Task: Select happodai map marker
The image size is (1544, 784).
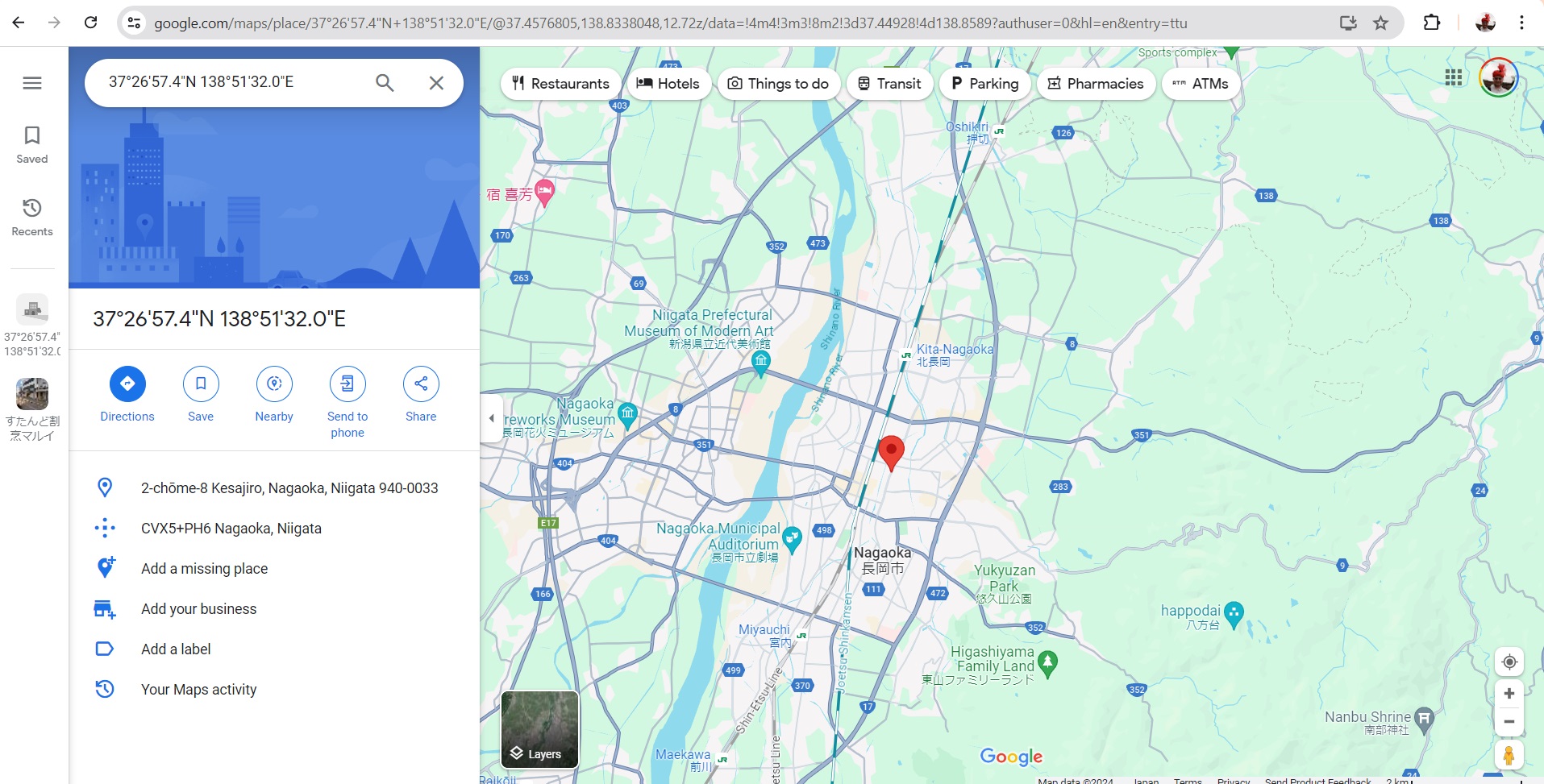Action: 1234,614
